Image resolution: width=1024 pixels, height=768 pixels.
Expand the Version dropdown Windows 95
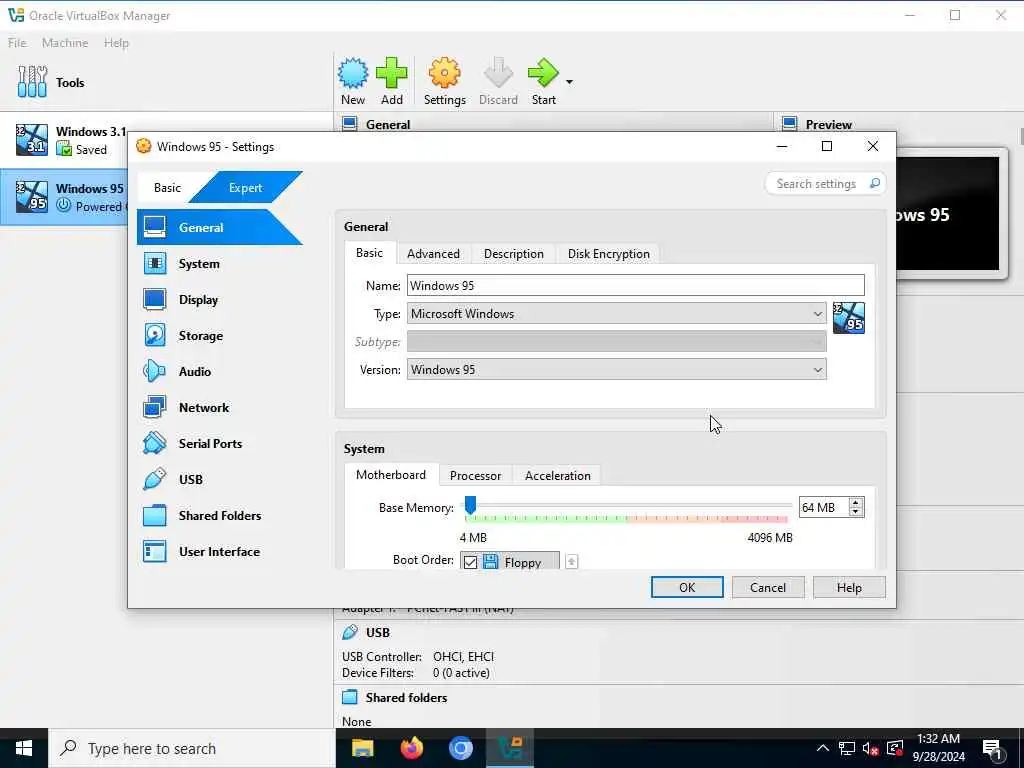tap(616, 370)
